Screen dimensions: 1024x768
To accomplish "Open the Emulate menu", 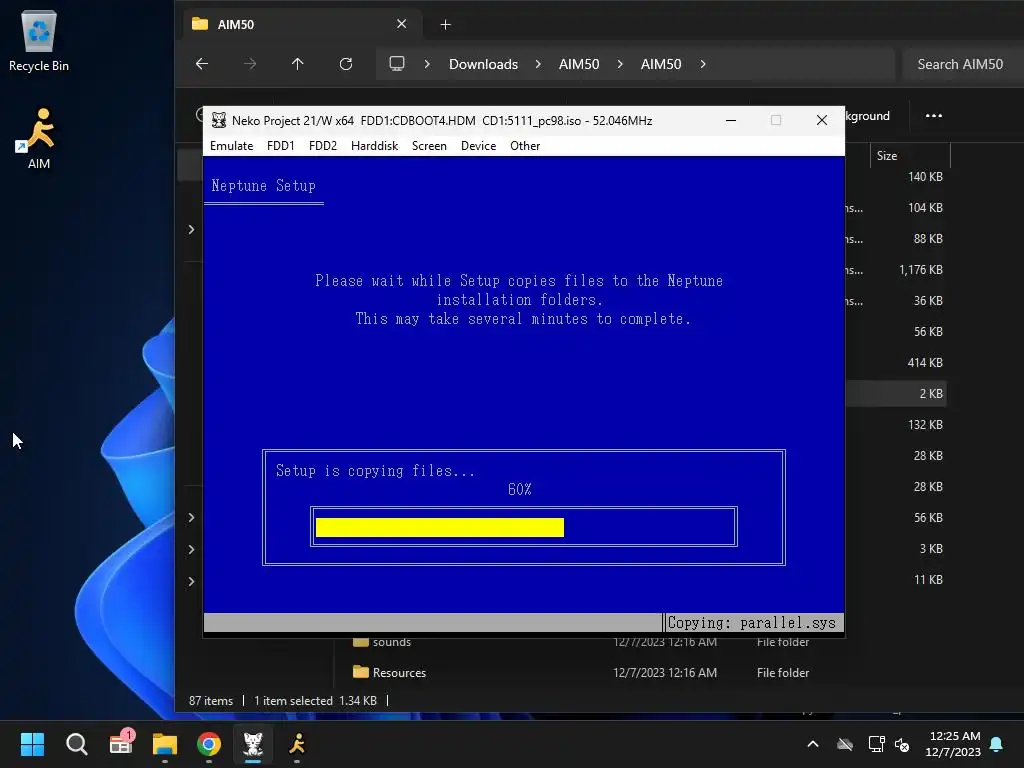I will [x=231, y=146].
